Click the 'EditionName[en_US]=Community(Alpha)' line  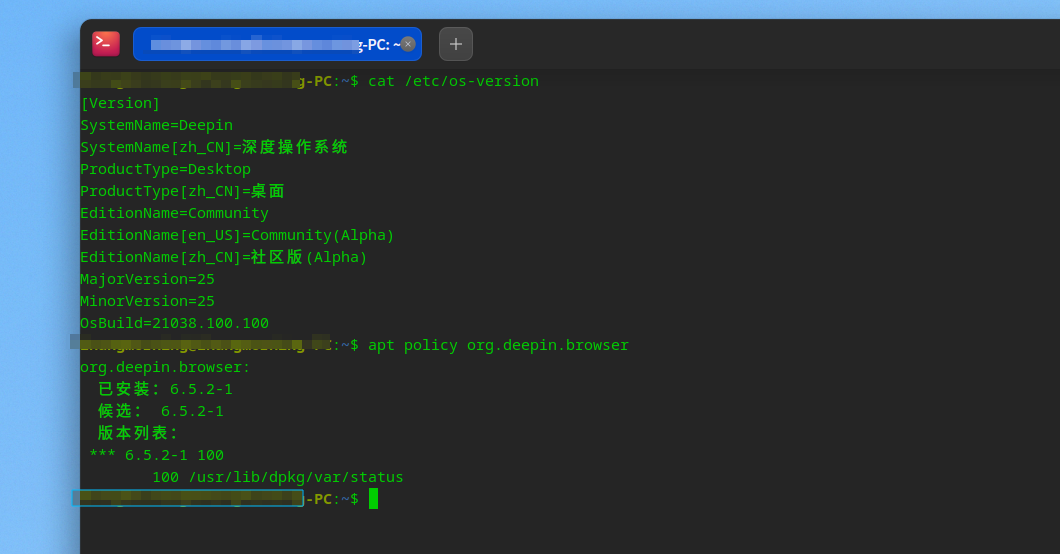[237, 235]
